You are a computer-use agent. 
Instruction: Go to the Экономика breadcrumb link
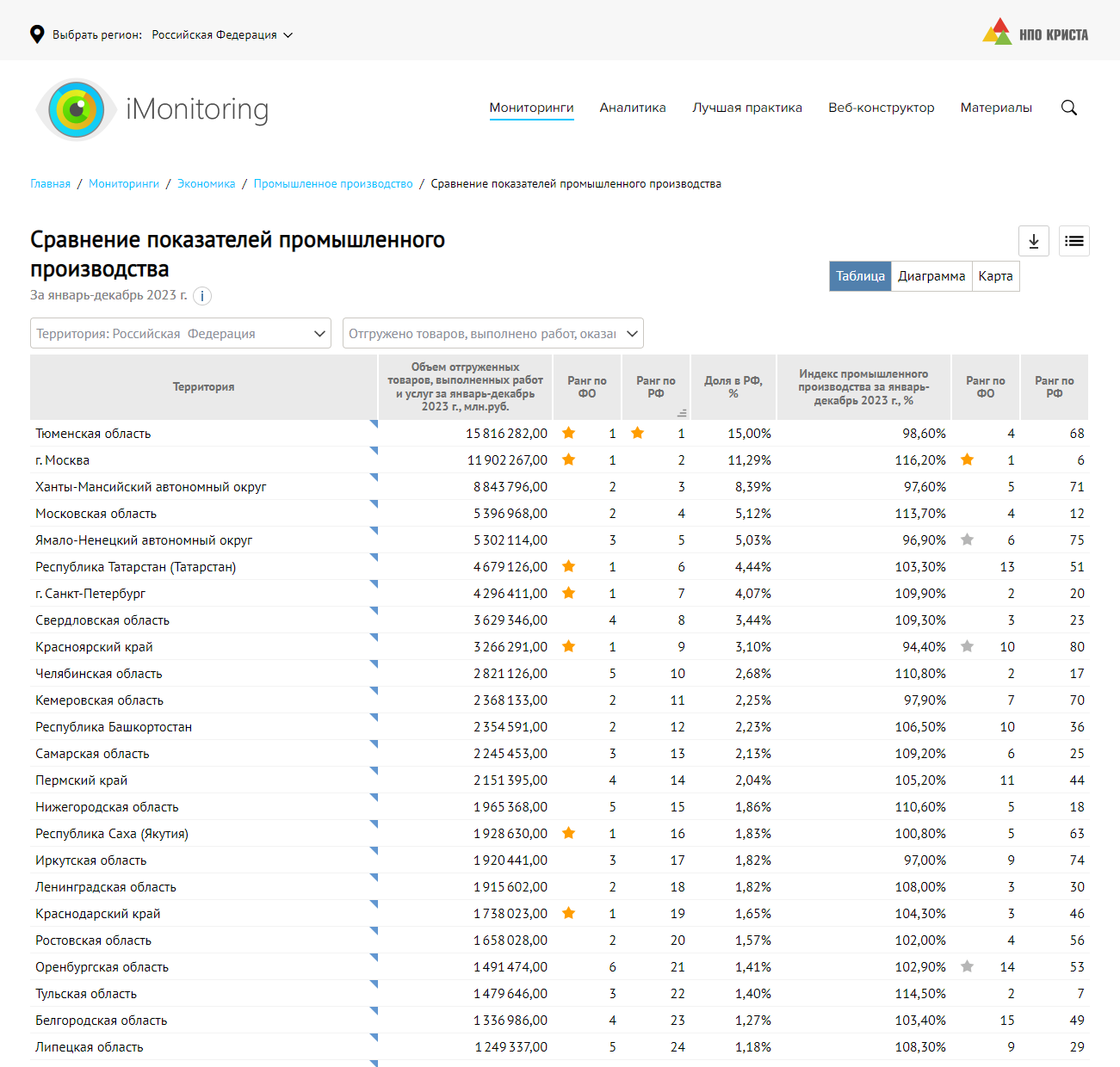pos(206,184)
